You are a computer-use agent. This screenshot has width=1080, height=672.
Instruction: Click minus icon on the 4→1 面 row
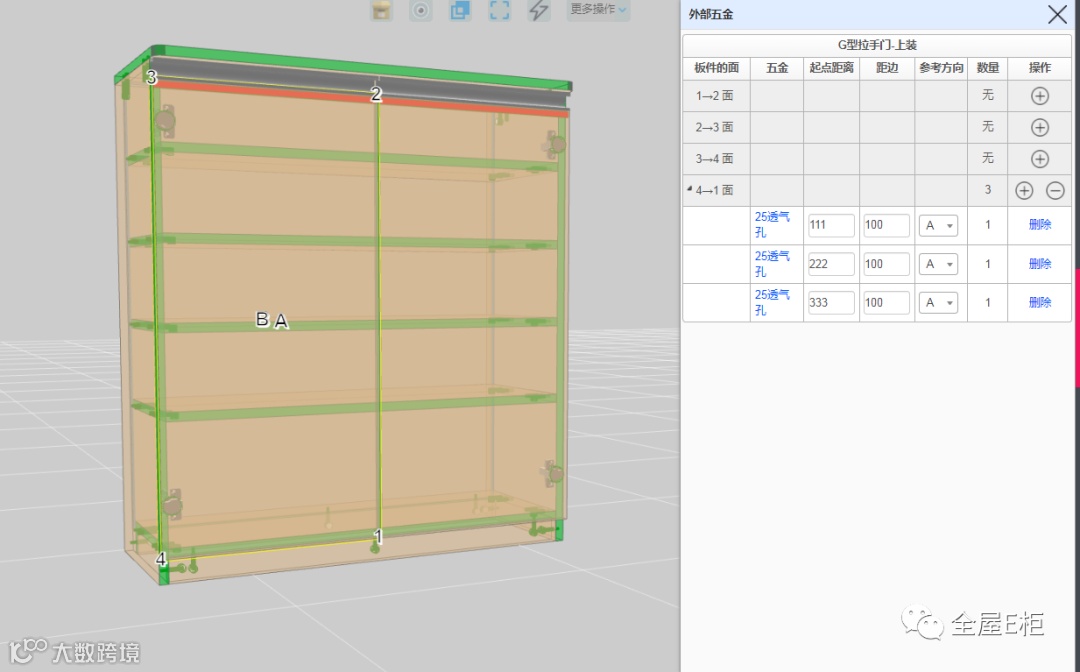pyautogui.click(x=1055, y=191)
